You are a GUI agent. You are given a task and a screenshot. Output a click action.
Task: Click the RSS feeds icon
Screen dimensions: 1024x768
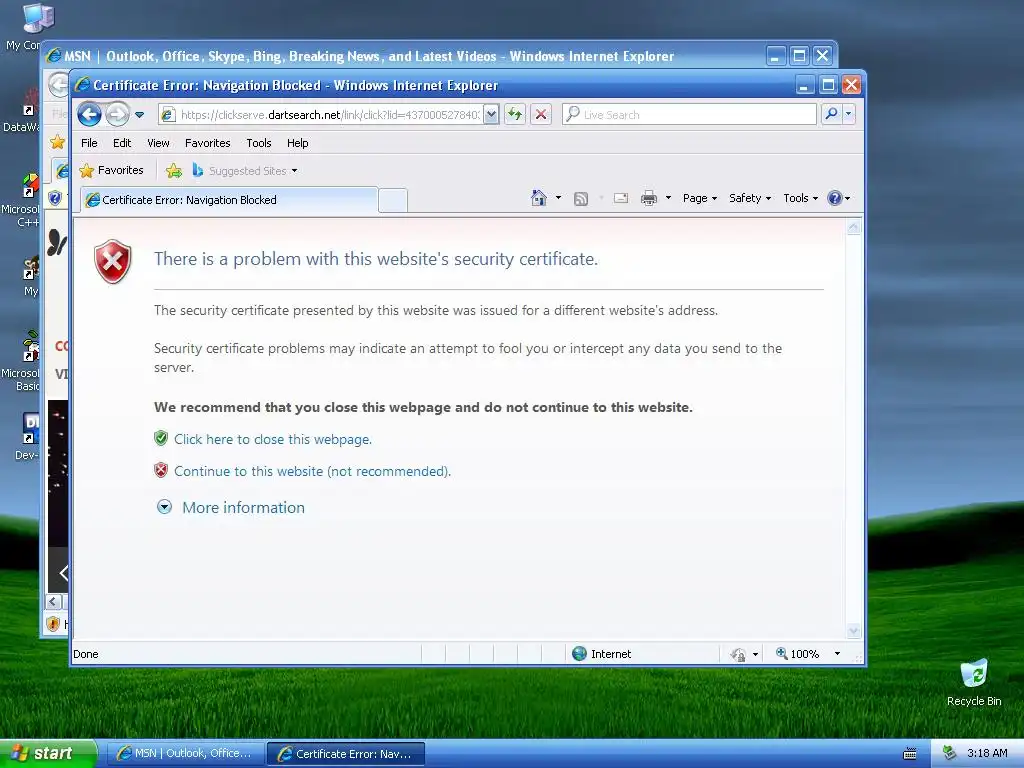point(581,199)
